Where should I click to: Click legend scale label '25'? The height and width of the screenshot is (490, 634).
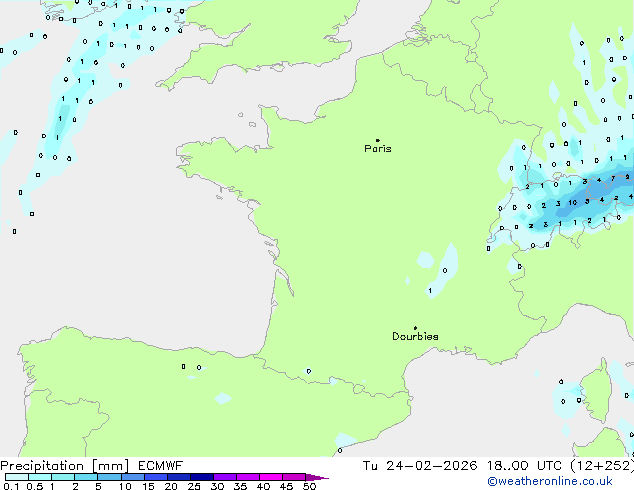pyautogui.click(x=194, y=486)
